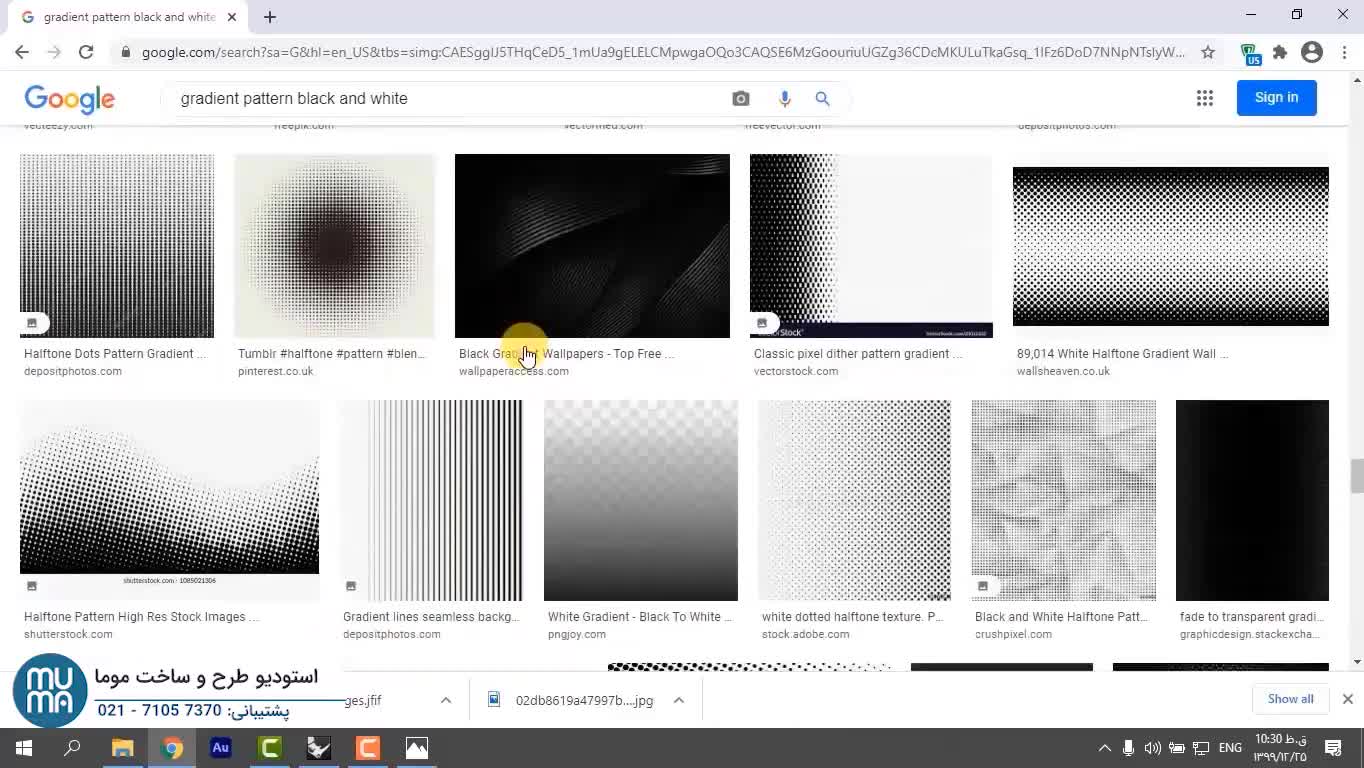
Task: Click the search by image camera icon
Action: pyautogui.click(x=740, y=98)
